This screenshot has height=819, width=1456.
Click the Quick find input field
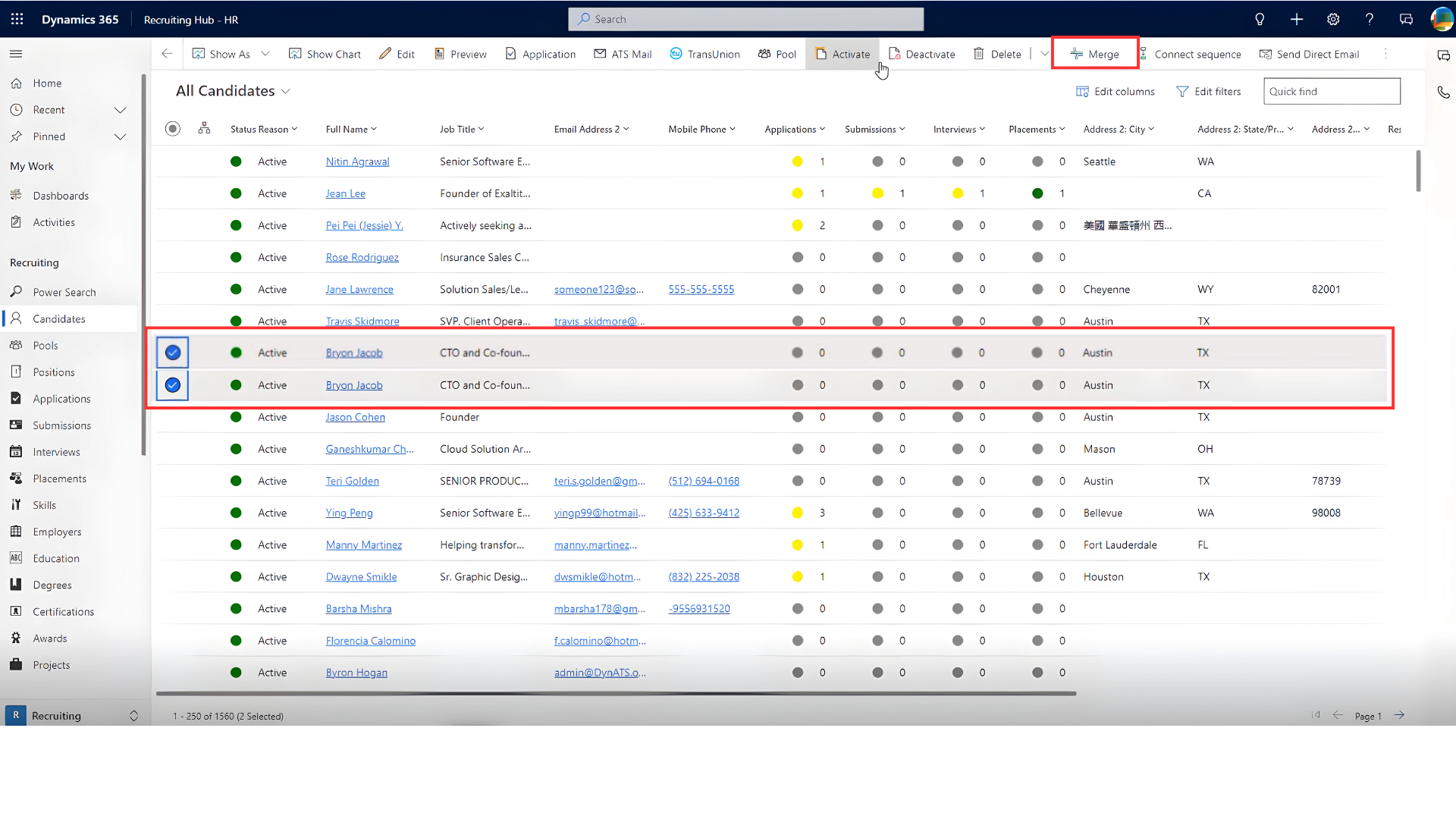coord(1332,91)
